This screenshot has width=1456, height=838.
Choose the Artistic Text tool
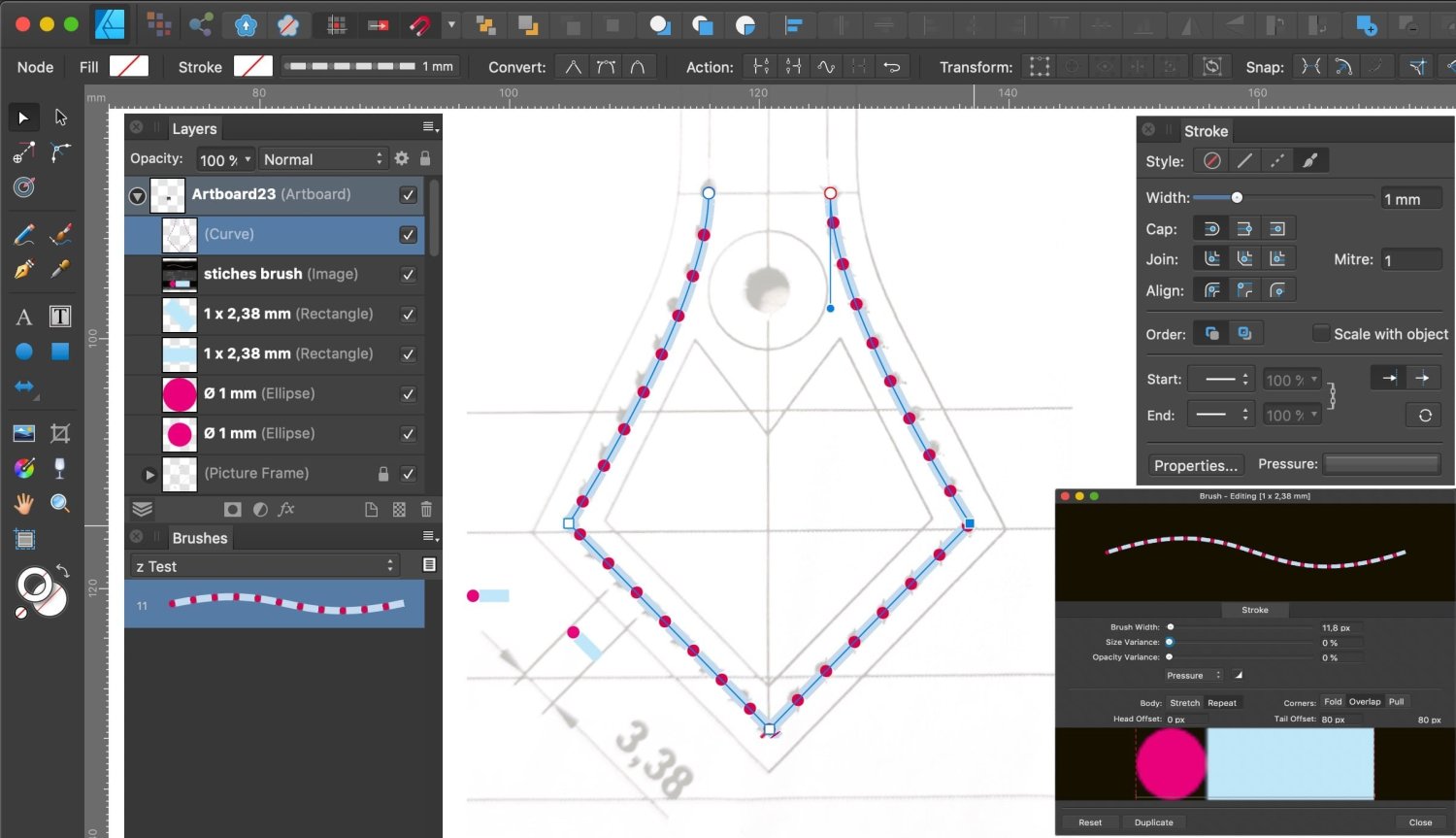point(24,317)
